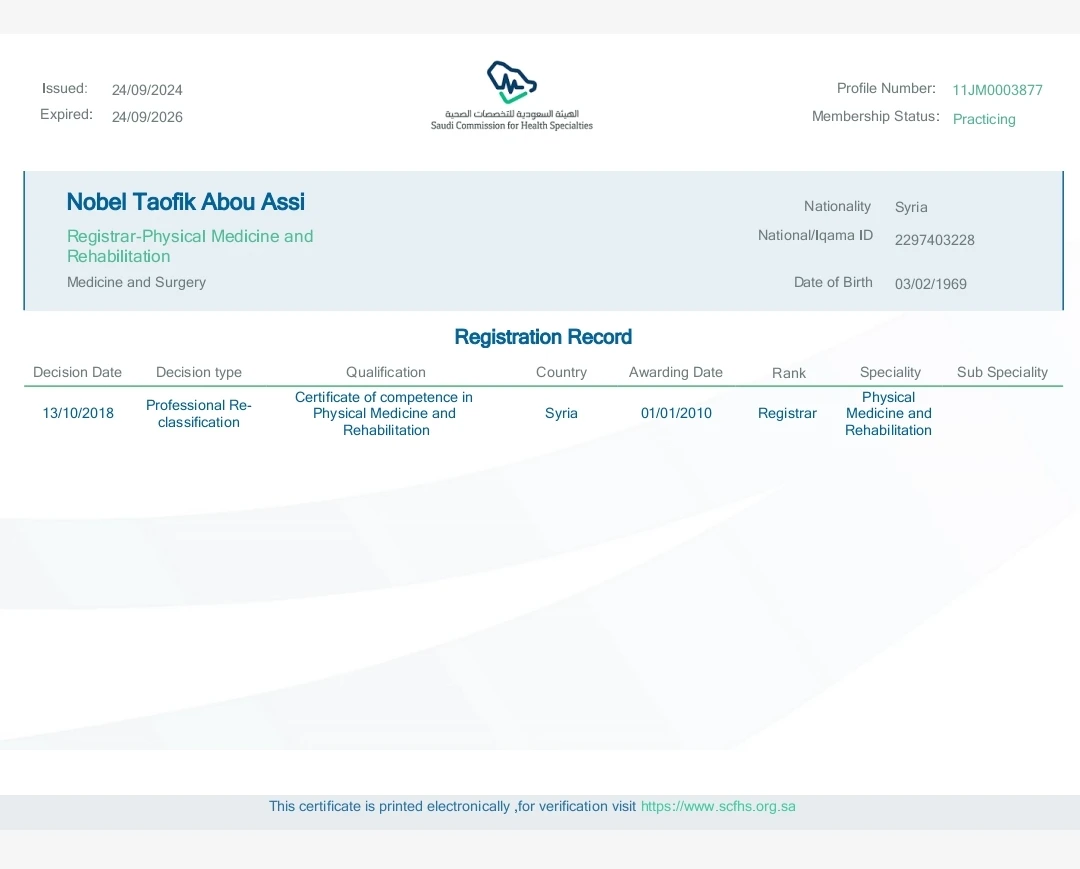
Task: Select the awarding date 01/01/2010 cell
Action: coord(676,413)
